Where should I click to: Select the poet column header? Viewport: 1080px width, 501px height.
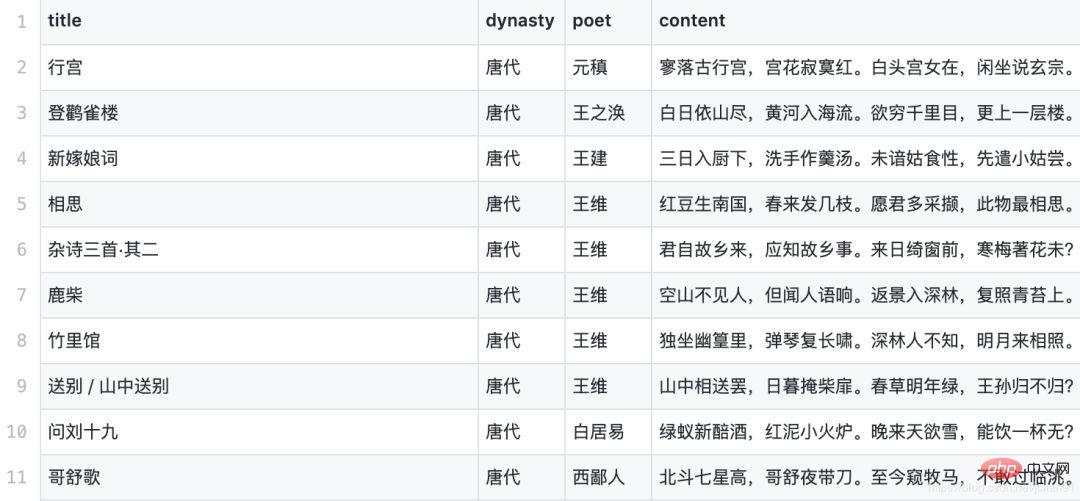(592, 21)
